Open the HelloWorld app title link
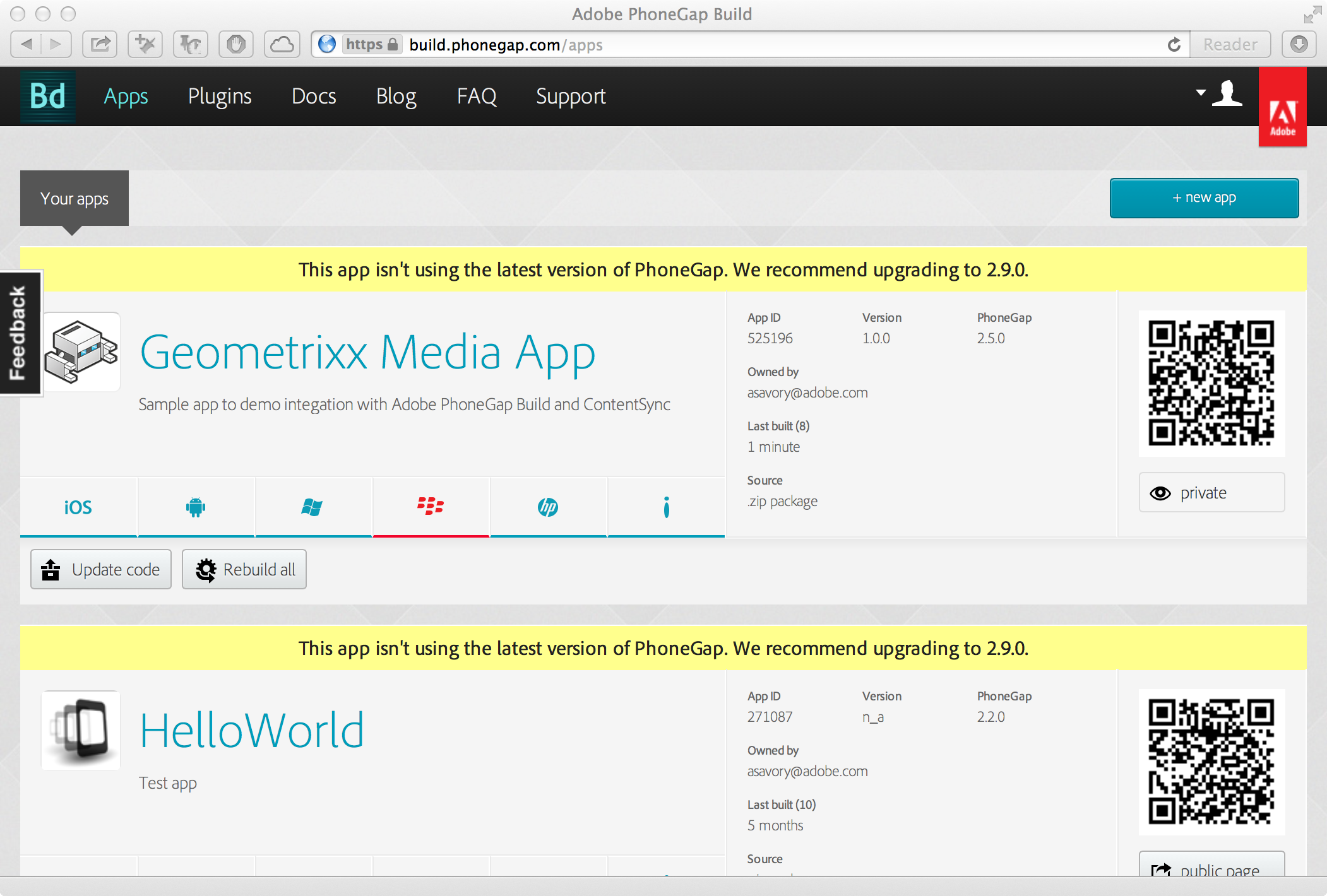Viewport: 1327px width, 896px height. [x=252, y=730]
